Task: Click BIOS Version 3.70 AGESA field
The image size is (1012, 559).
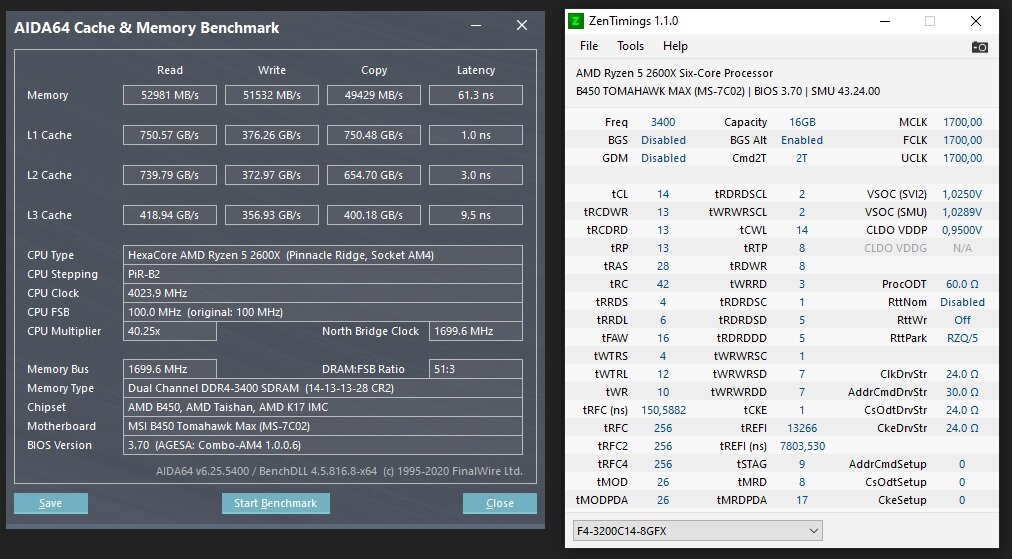Action: [x=323, y=445]
